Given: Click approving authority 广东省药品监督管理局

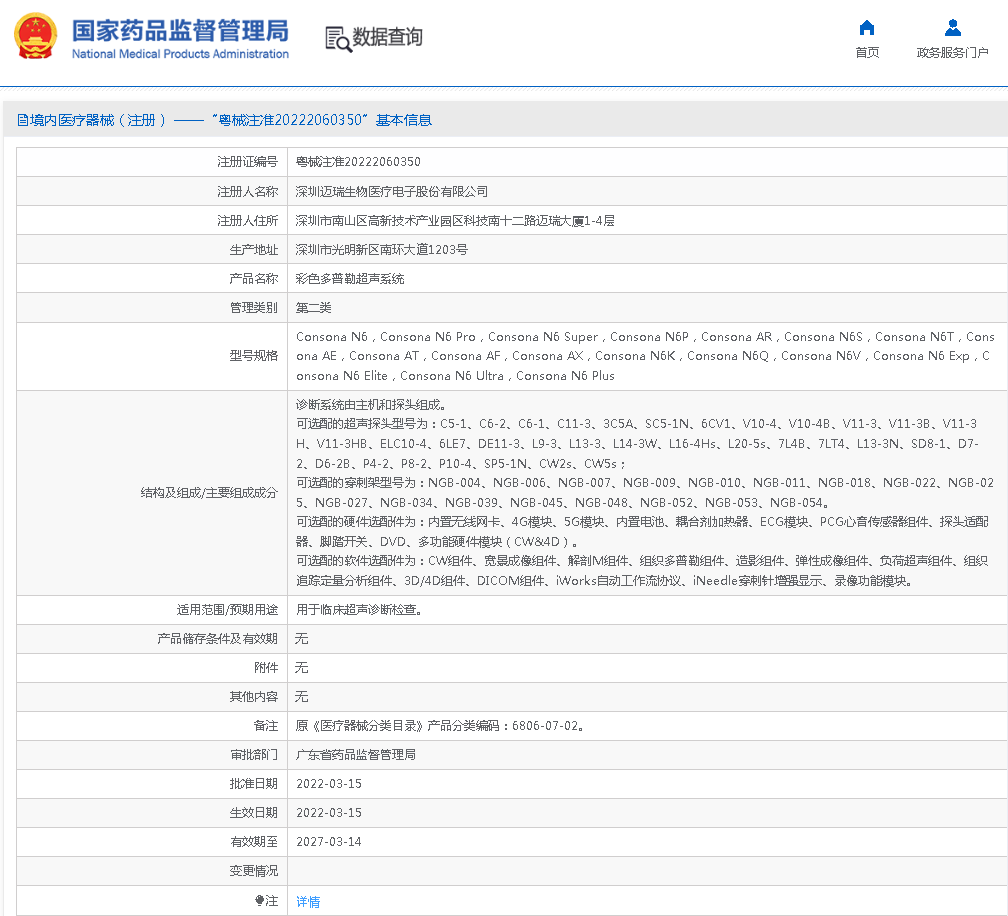Looking at the screenshot, I should click(x=356, y=754).
